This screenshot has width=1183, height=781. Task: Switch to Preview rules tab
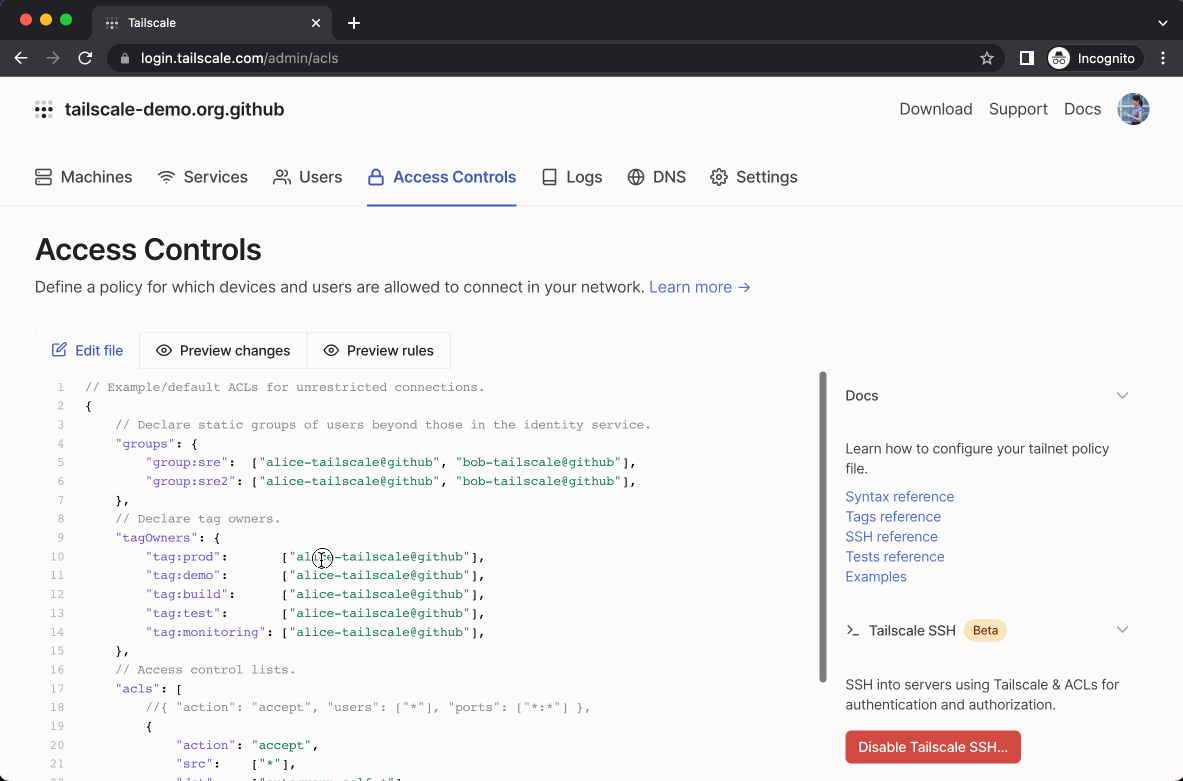379,351
